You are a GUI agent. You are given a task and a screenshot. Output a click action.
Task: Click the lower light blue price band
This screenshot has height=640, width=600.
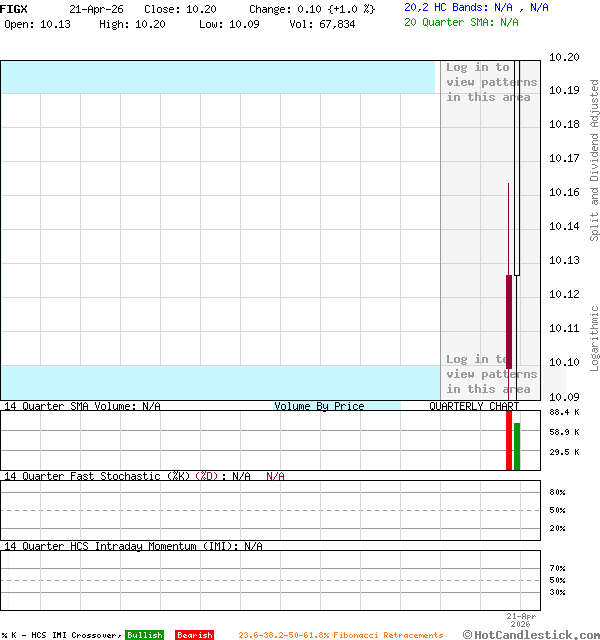coord(218,381)
